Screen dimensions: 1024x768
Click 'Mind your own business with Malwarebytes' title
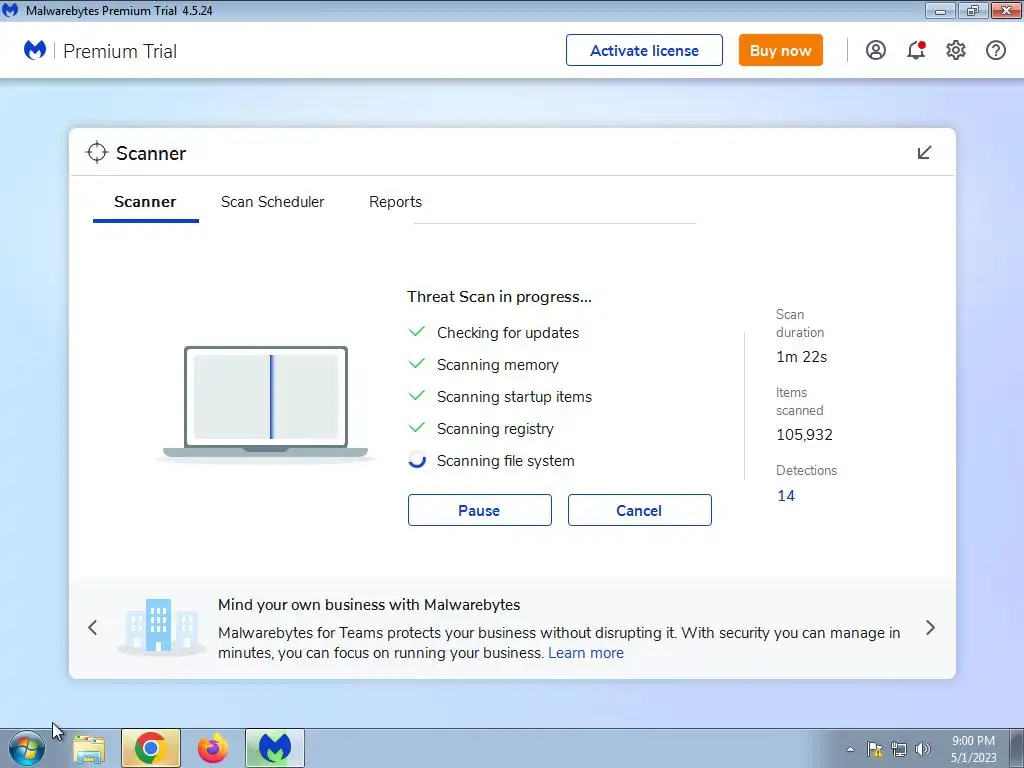point(369,605)
